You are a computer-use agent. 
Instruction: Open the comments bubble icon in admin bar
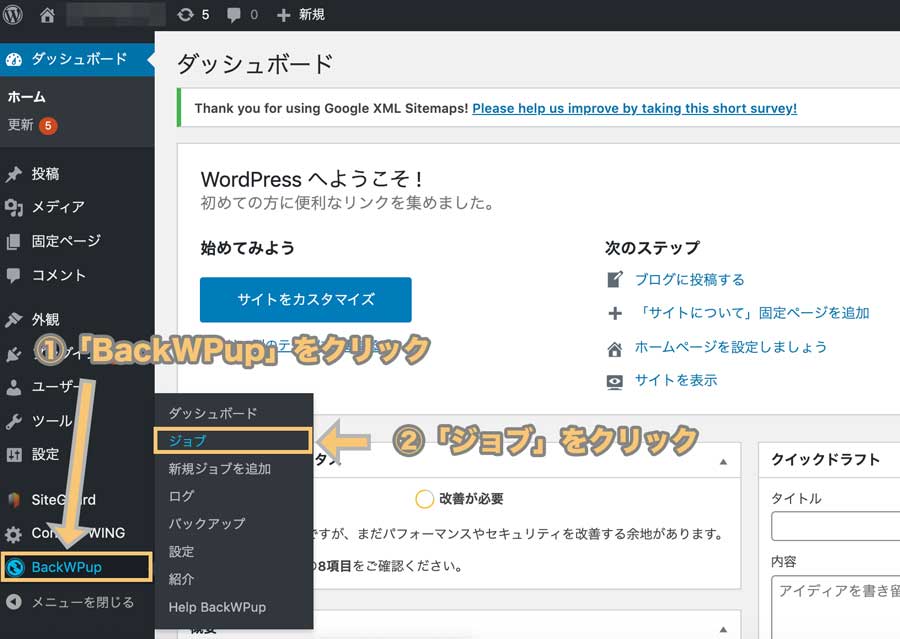(x=234, y=15)
